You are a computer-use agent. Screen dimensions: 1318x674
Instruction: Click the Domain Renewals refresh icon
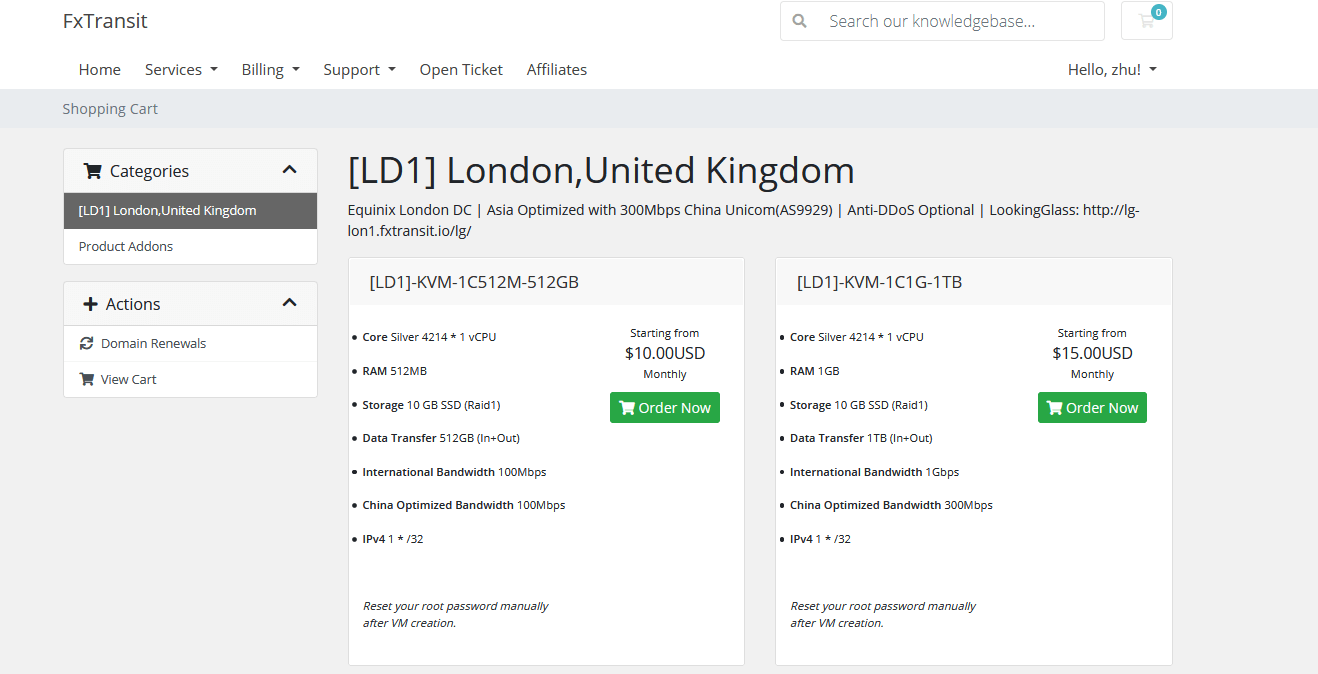pyautogui.click(x=86, y=343)
